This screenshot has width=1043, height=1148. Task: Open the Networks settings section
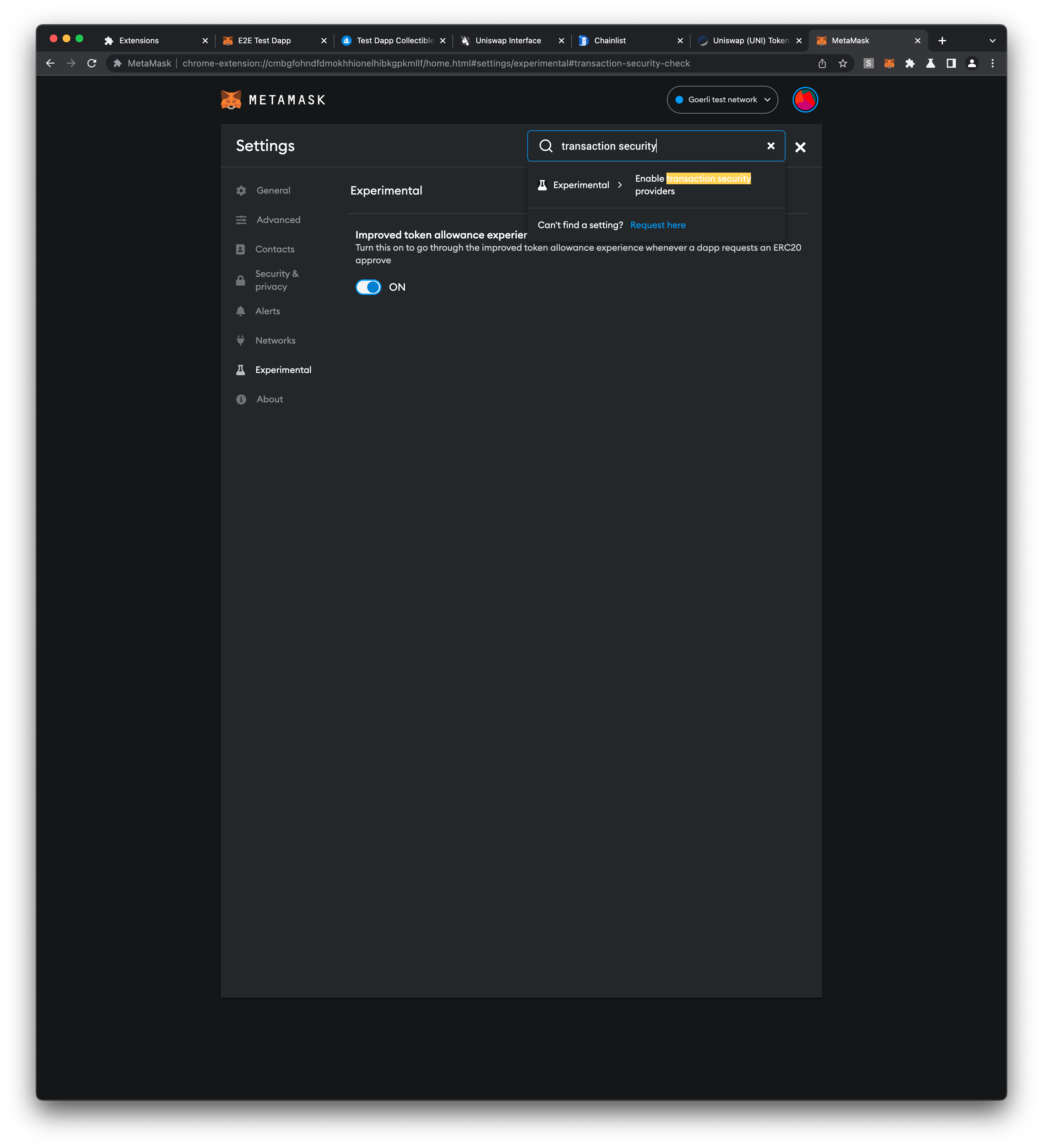[x=275, y=340]
